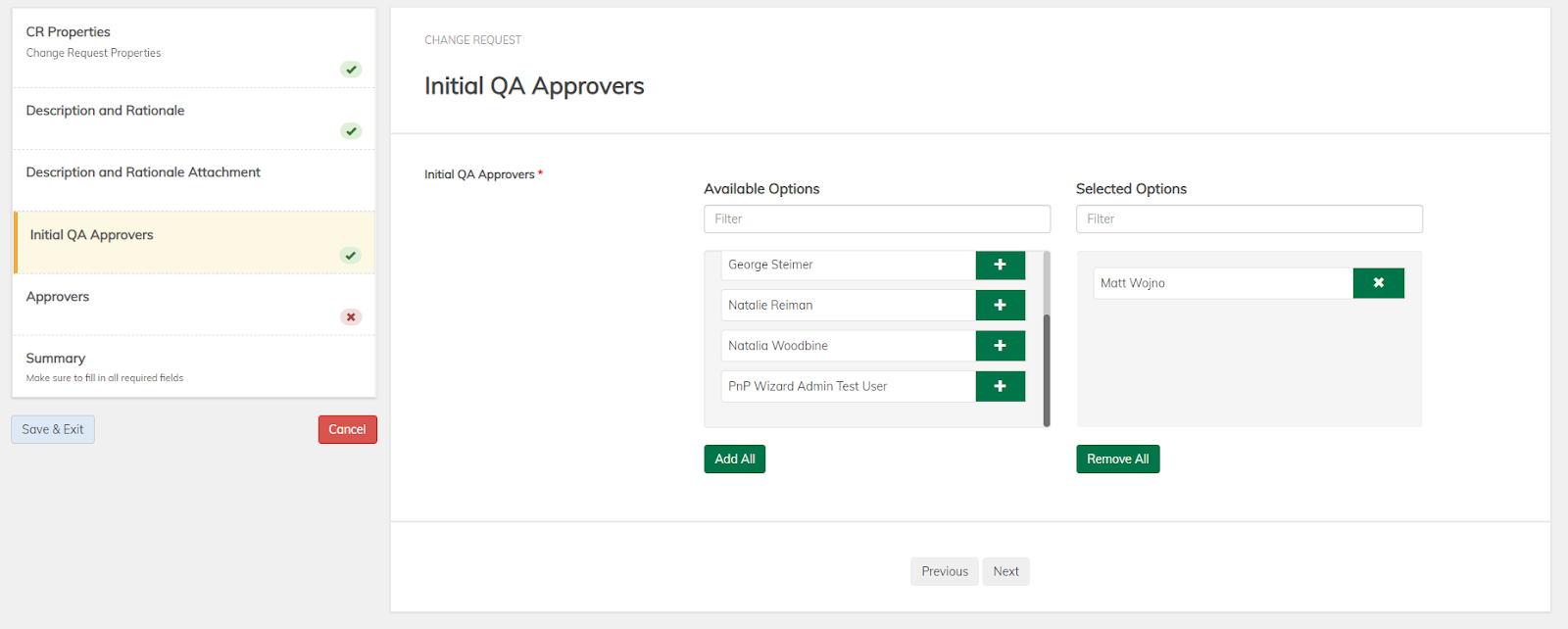Screen dimensions: 1568x629
Task: Add Natalia Woodbine with plus icon
Action: [x=1000, y=346]
